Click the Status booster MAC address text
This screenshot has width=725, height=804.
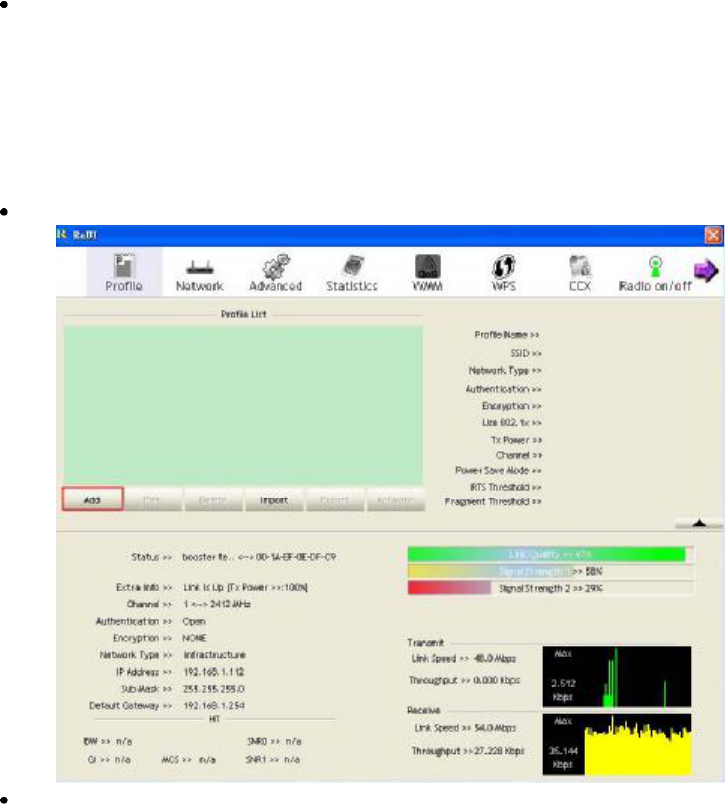tap(259, 557)
